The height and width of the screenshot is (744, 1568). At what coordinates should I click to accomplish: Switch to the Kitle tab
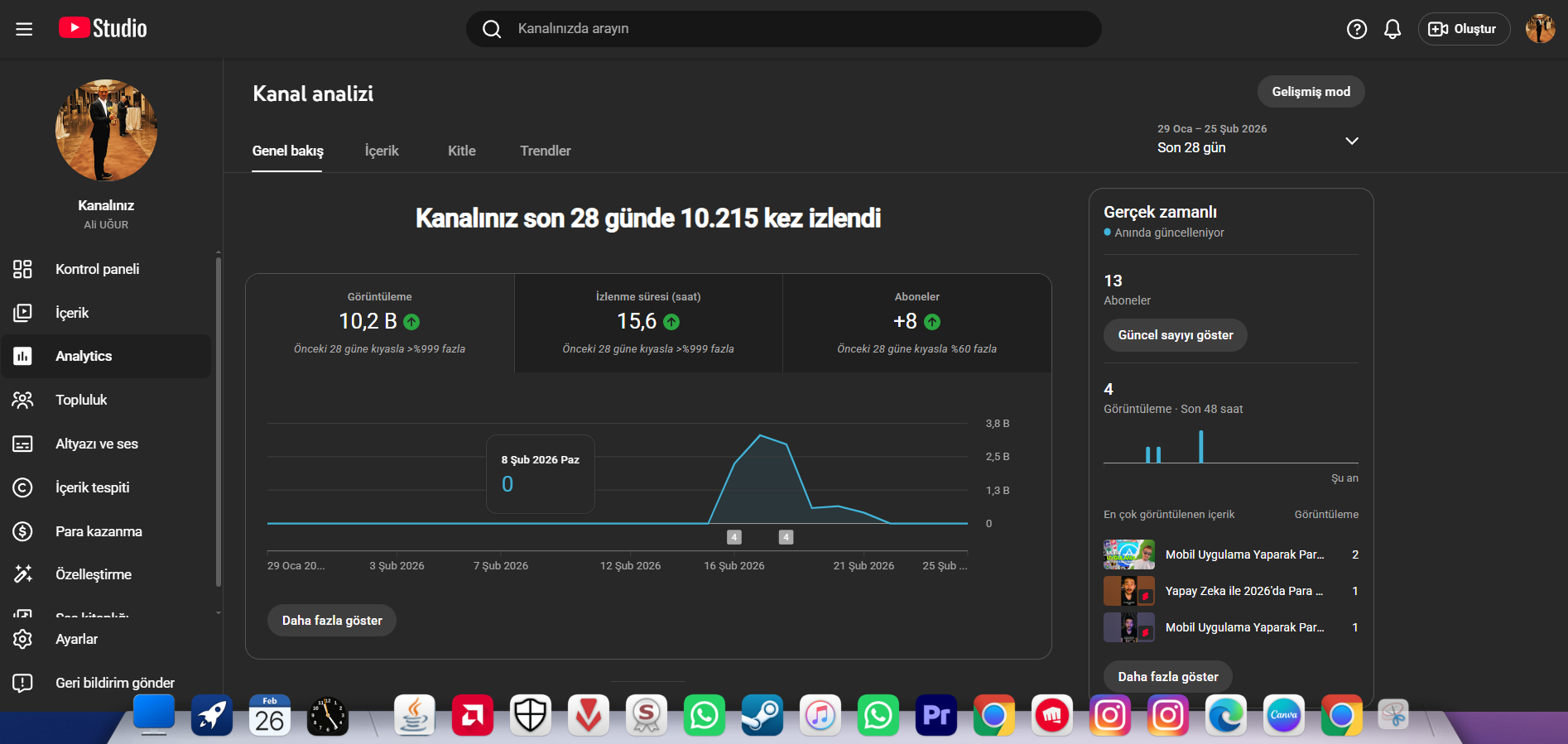point(461,151)
